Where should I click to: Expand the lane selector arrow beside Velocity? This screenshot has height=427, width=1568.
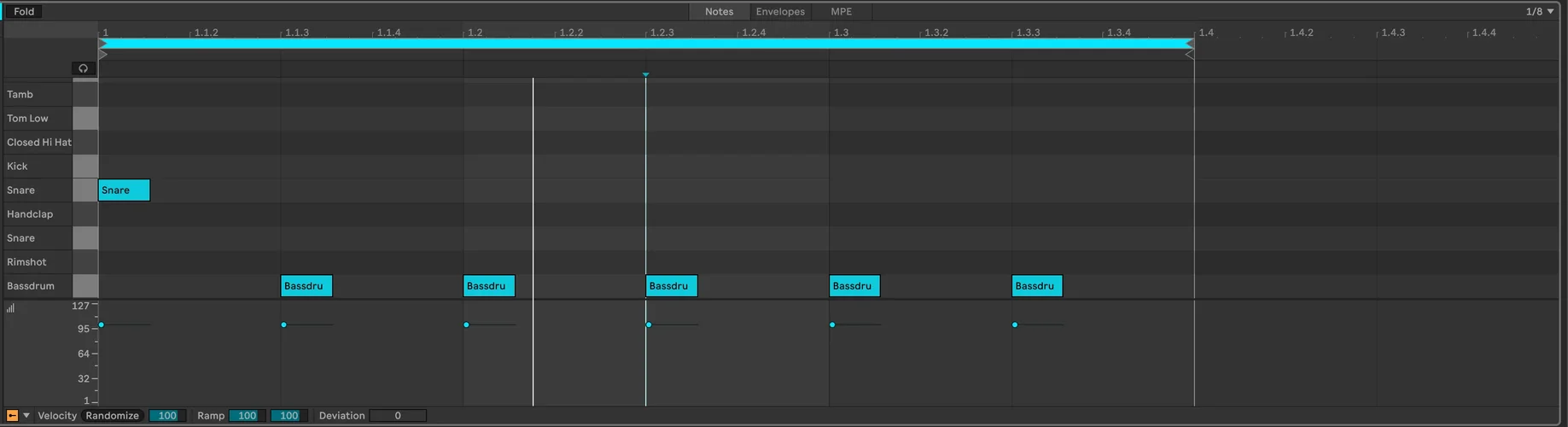click(x=26, y=416)
